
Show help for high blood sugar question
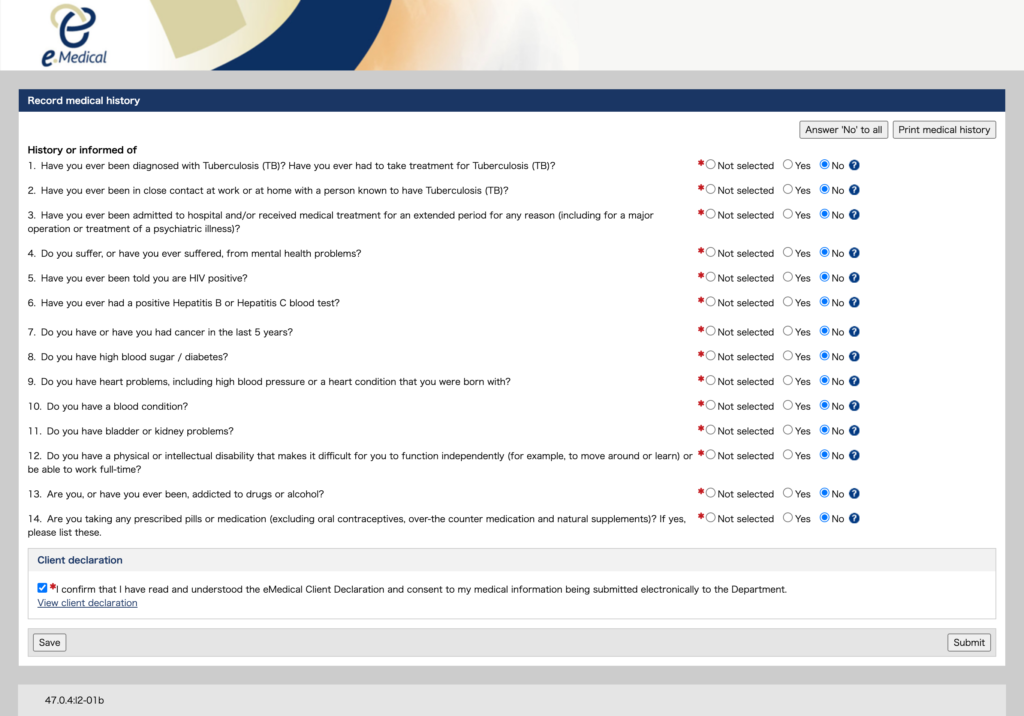[855, 356]
